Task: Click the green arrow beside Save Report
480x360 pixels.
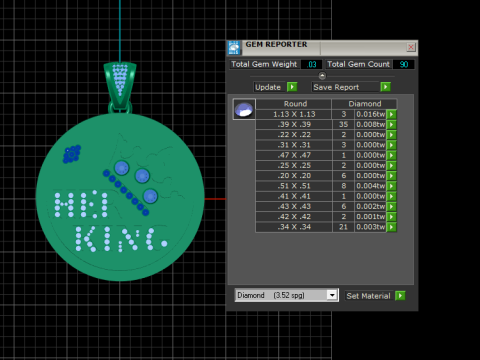Action: point(385,87)
